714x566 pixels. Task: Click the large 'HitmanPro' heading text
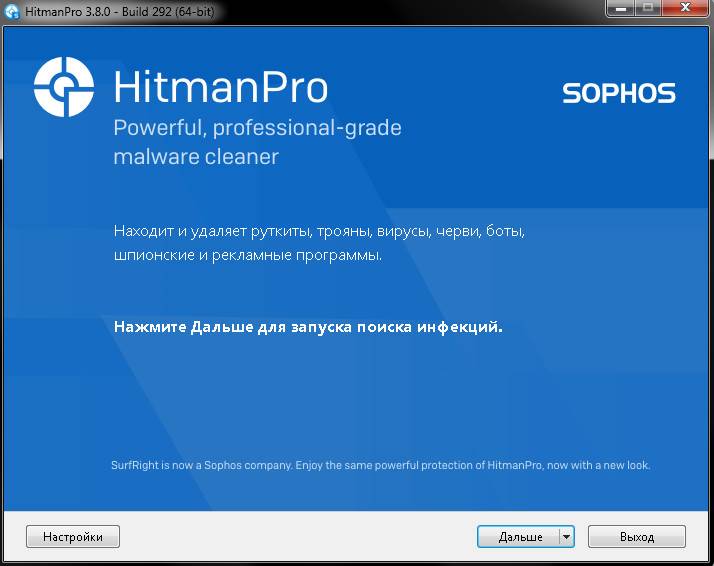coord(221,87)
